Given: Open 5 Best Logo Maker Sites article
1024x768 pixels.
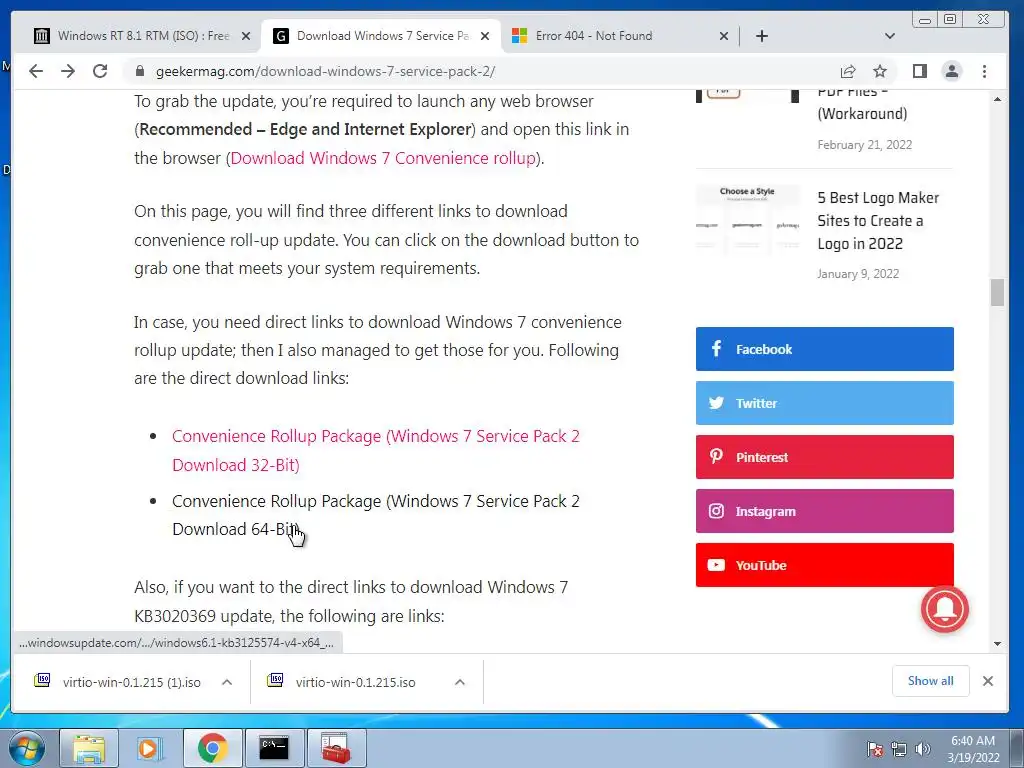Looking at the screenshot, I should pyautogui.click(x=878, y=221).
